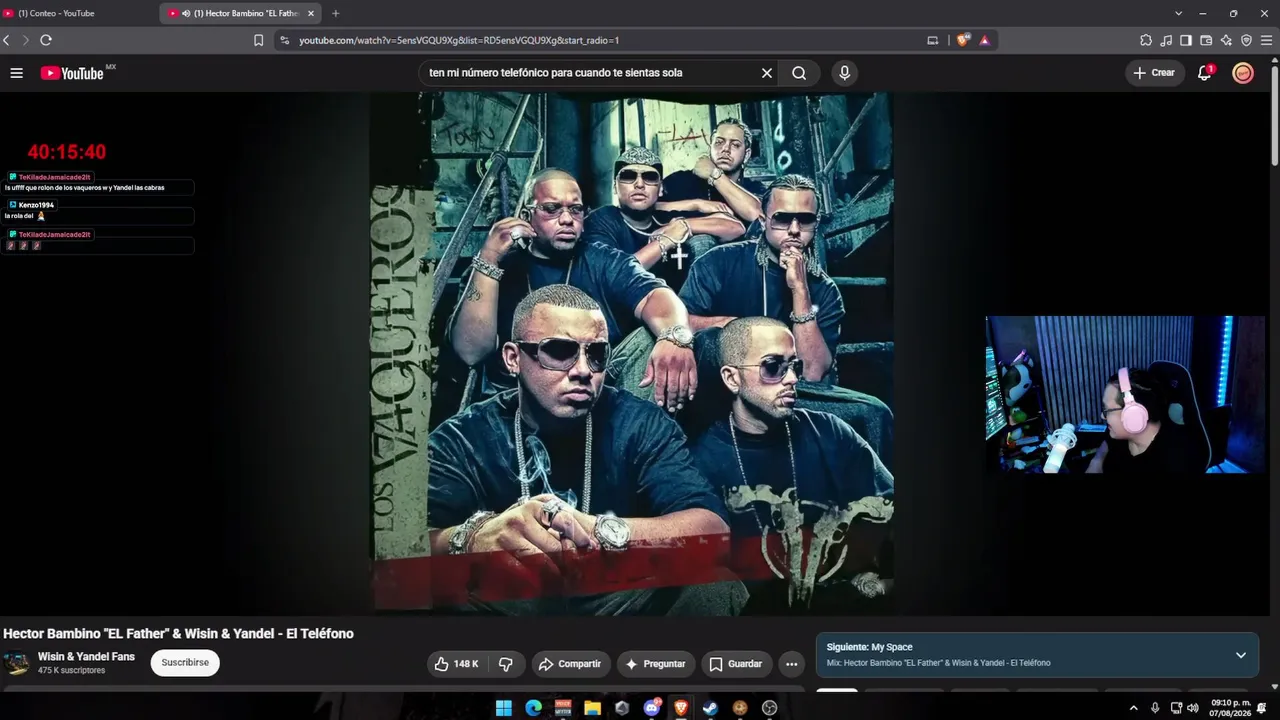Go forward in browser history
This screenshot has width=1280, height=720.
point(26,40)
